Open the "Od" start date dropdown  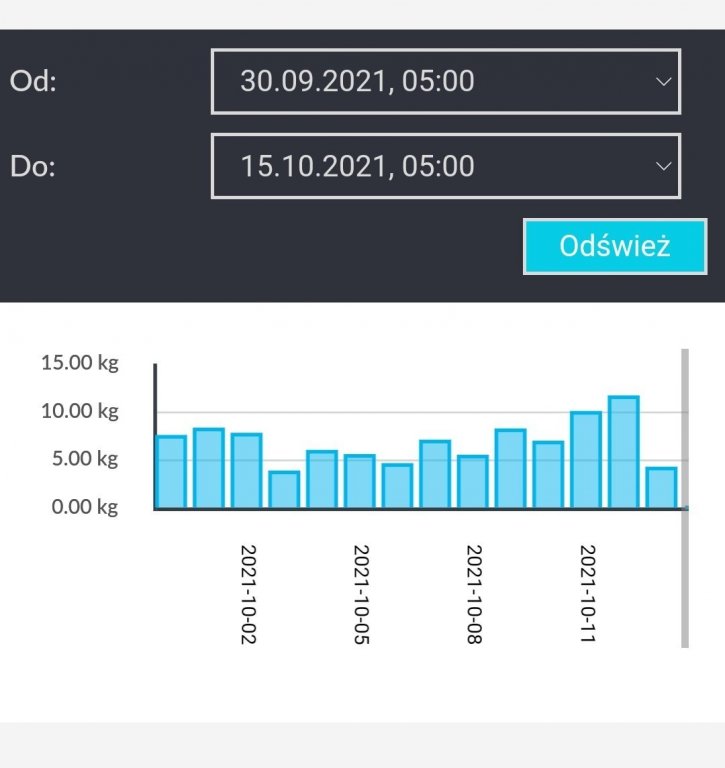(x=445, y=81)
